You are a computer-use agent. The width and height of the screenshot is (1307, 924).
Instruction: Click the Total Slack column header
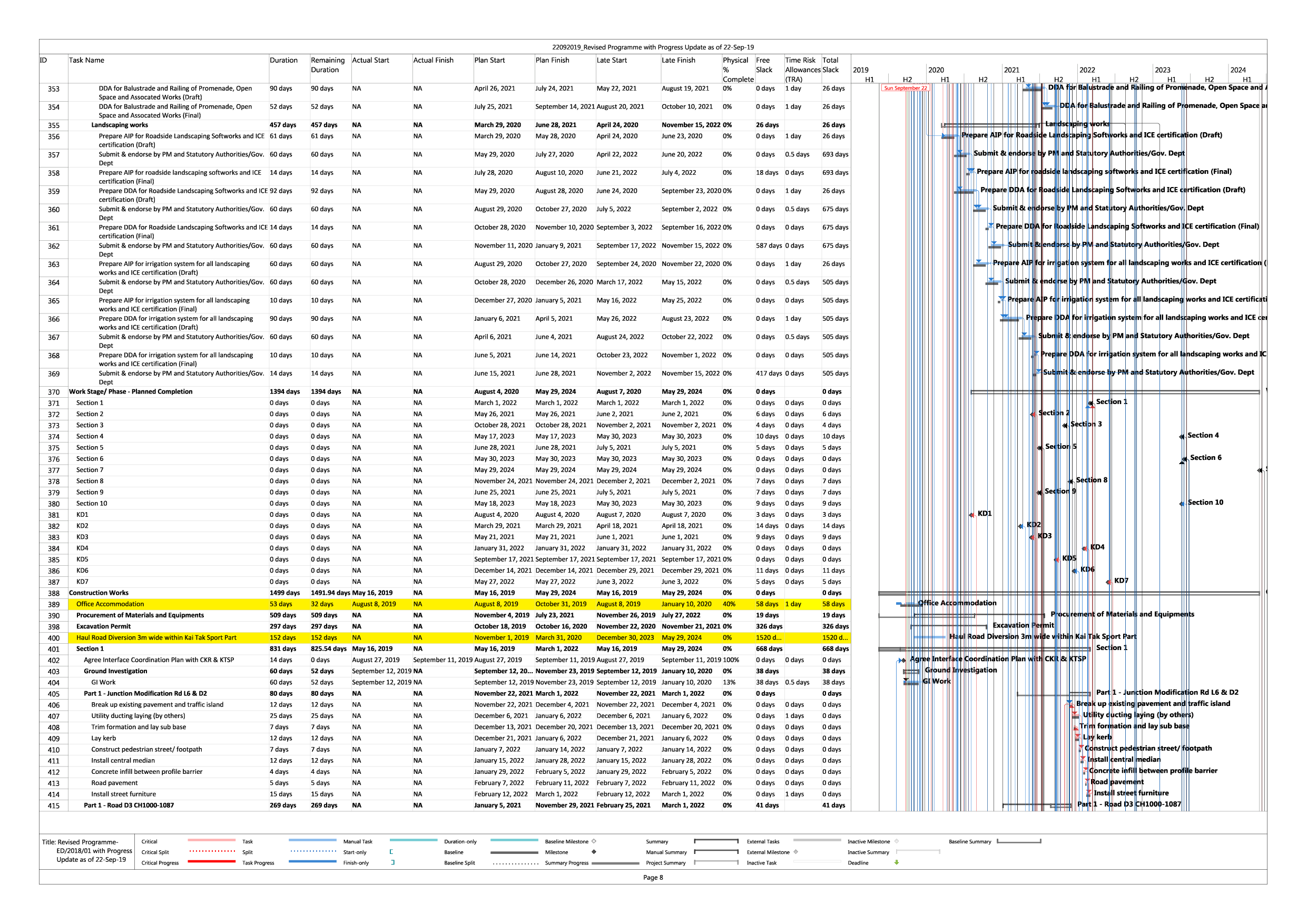(x=831, y=65)
